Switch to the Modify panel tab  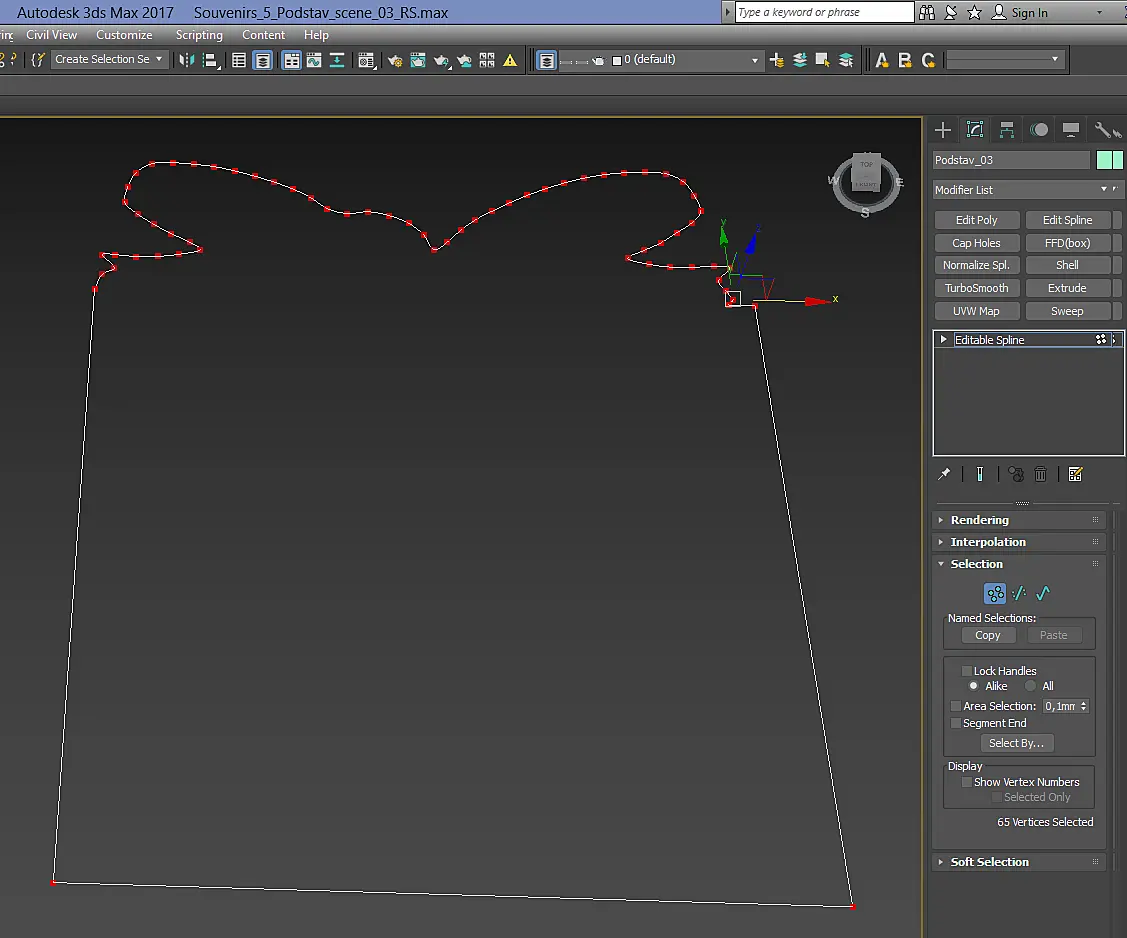point(975,130)
